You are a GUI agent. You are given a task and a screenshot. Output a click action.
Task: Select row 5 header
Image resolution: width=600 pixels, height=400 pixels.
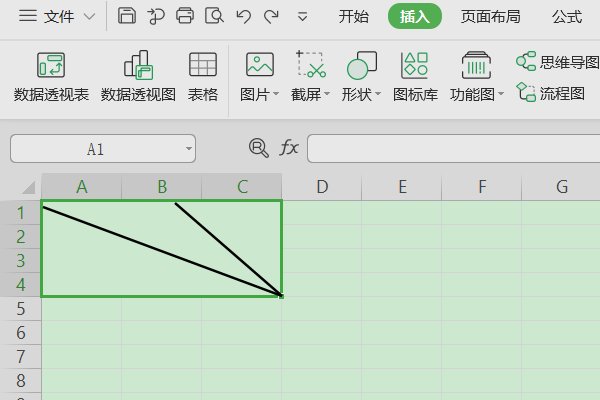tap(21, 309)
